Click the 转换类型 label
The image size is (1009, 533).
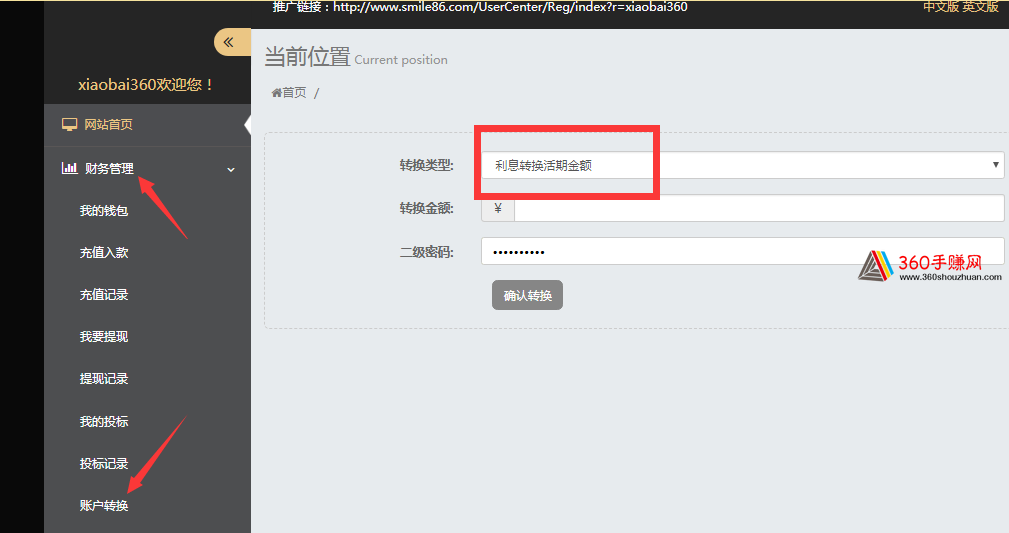[426, 165]
